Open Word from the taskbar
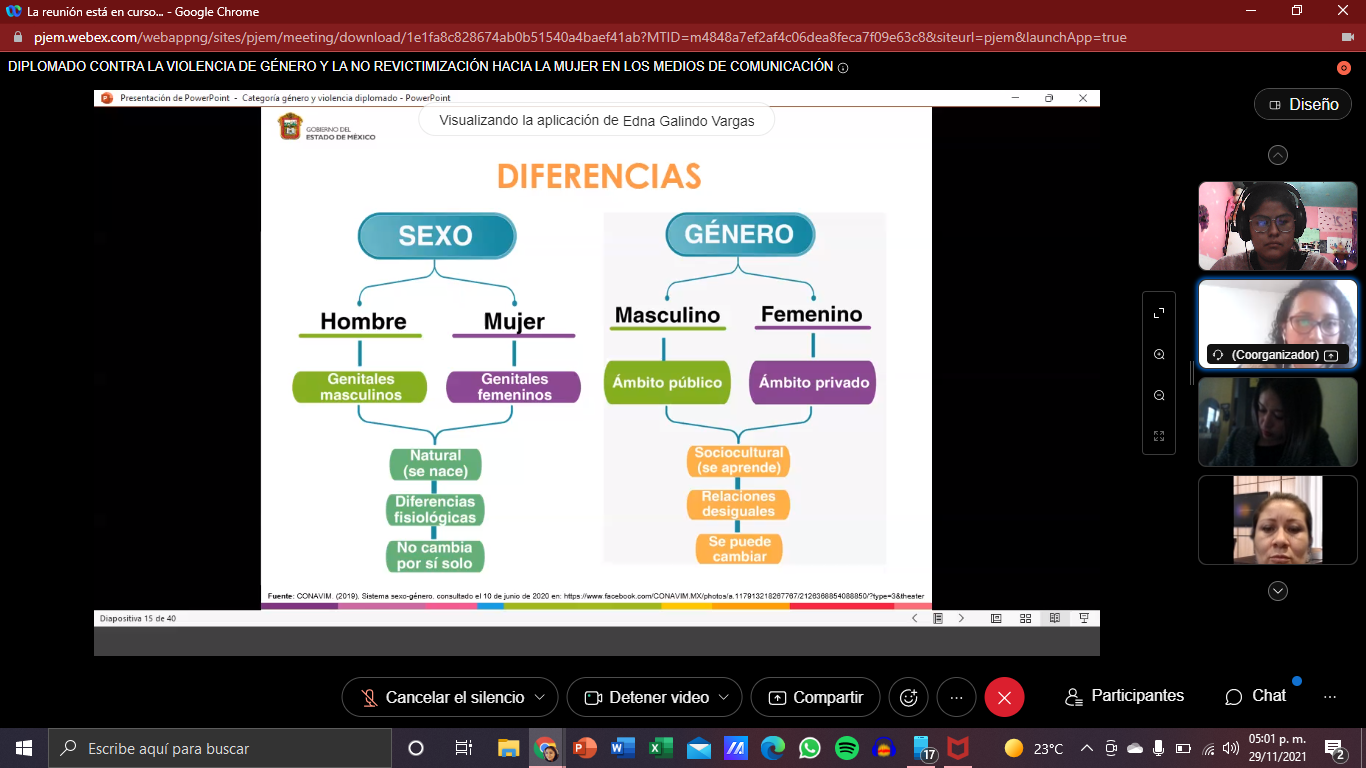The height and width of the screenshot is (768, 1366). point(622,748)
